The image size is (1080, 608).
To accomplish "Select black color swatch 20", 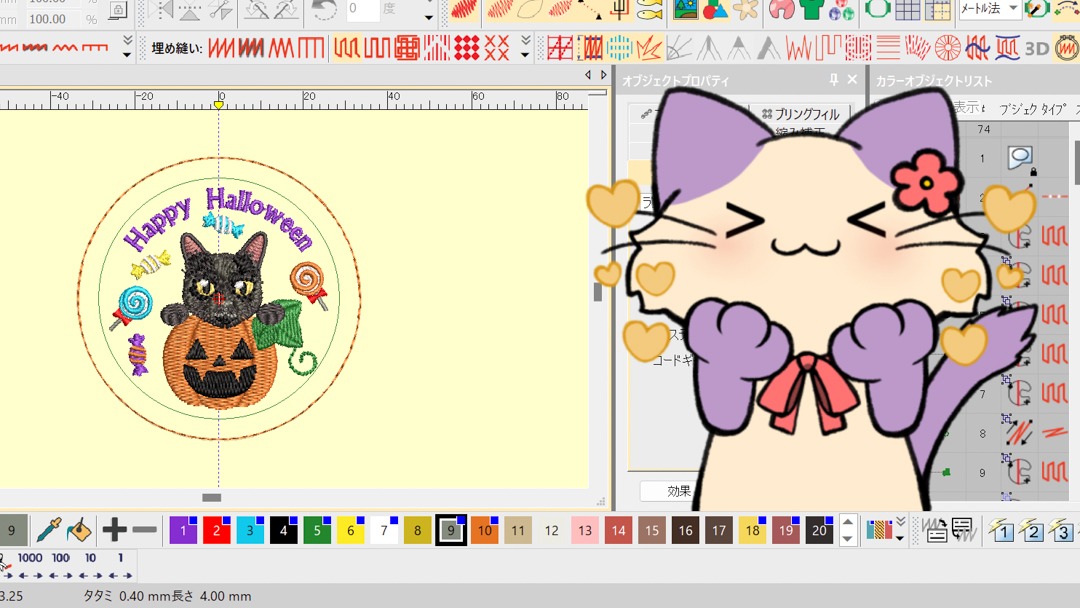I will pos(820,530).
